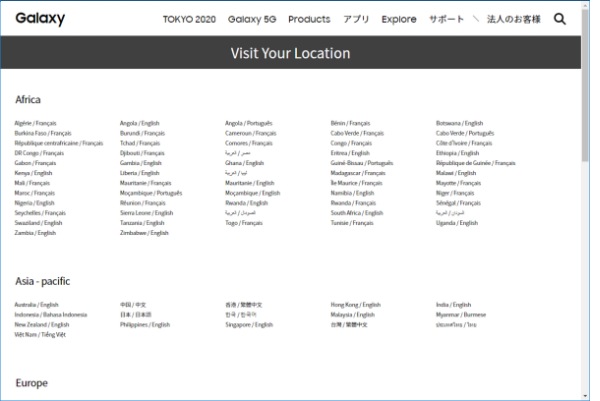The height and width of the screenshot is (401, 600).
Task: Open the Explore menu
Action: coord(399,19)
